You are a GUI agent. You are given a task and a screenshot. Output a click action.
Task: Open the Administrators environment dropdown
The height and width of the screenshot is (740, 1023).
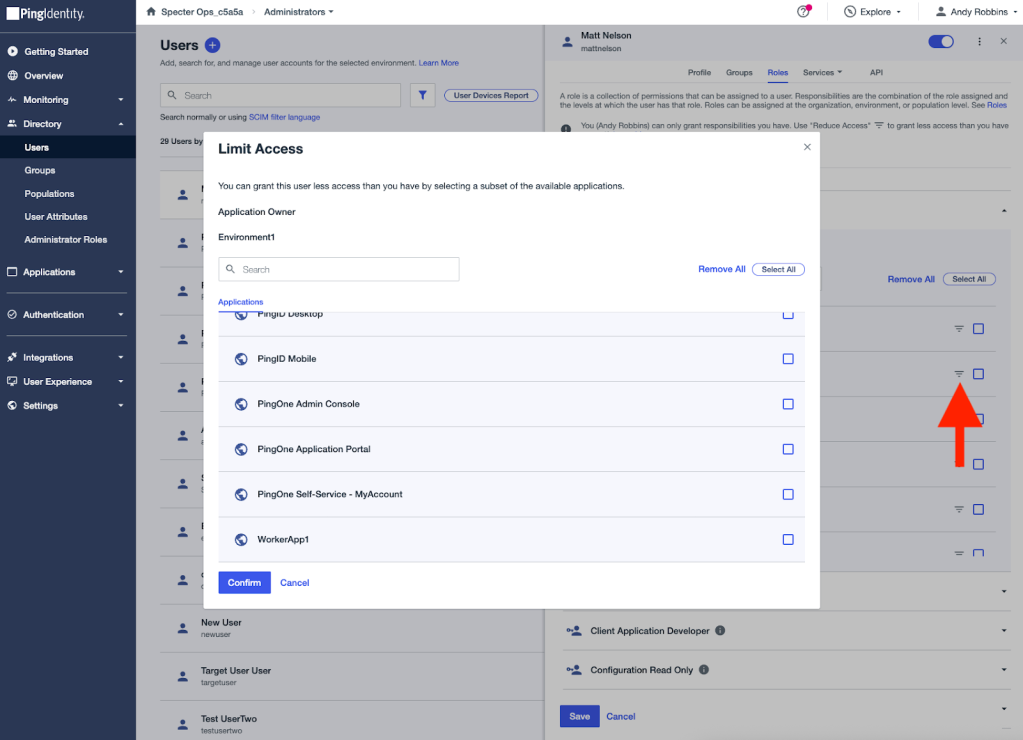click(299, 12)
